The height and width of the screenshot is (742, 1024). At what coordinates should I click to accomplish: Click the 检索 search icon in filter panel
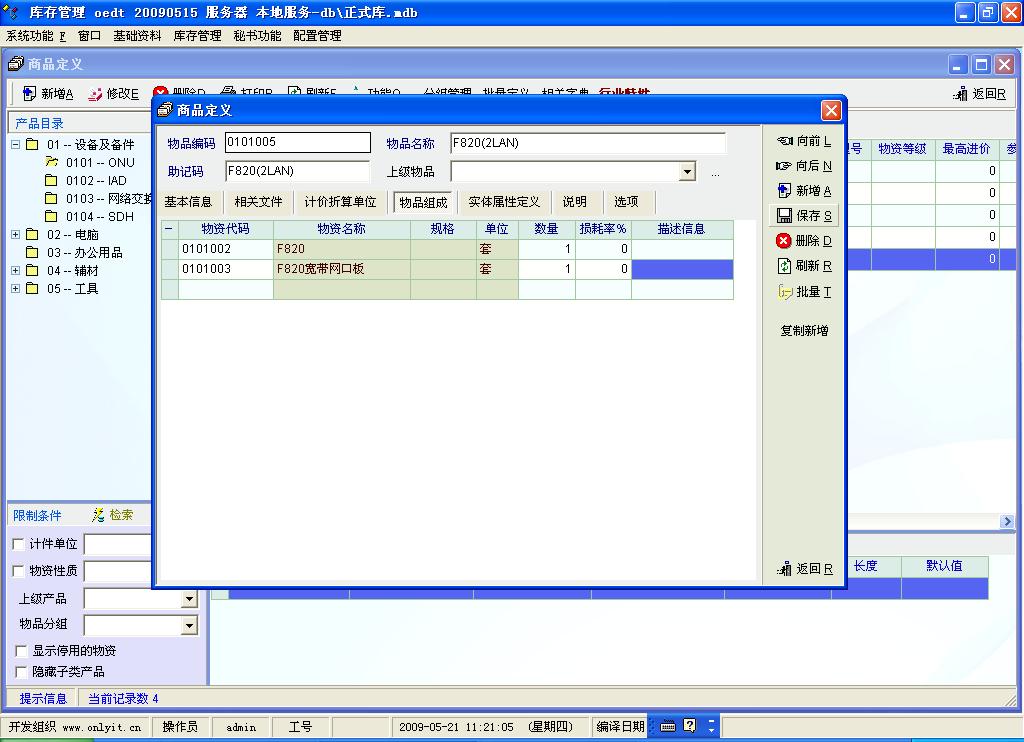coord(98,515)
